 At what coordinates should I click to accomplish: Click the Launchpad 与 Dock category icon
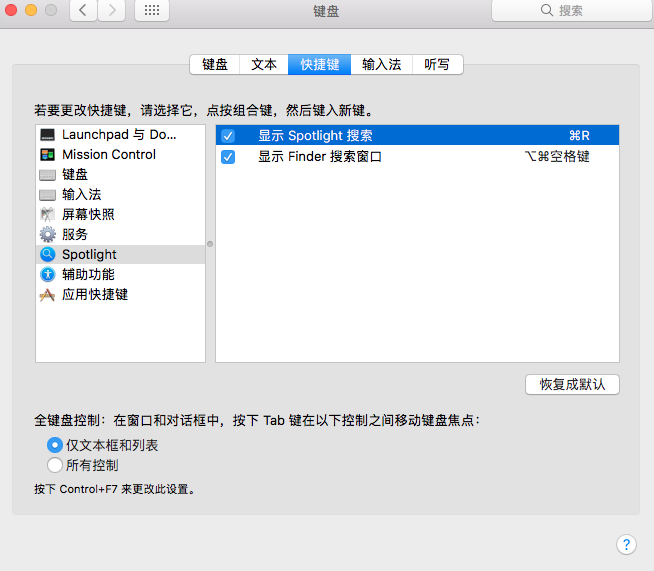[x=47, y=135]
